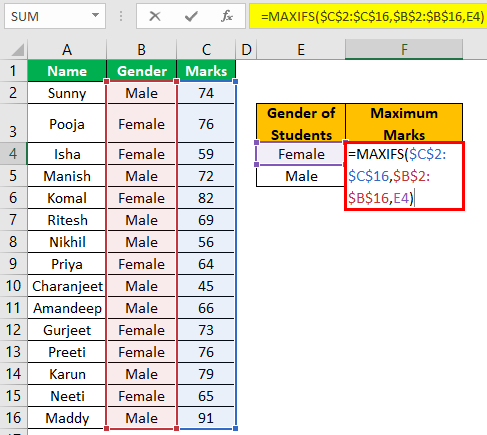Screen dimensions: 487x435
Task: Click the Marks cell with value 45
Action: coord(206,286)
